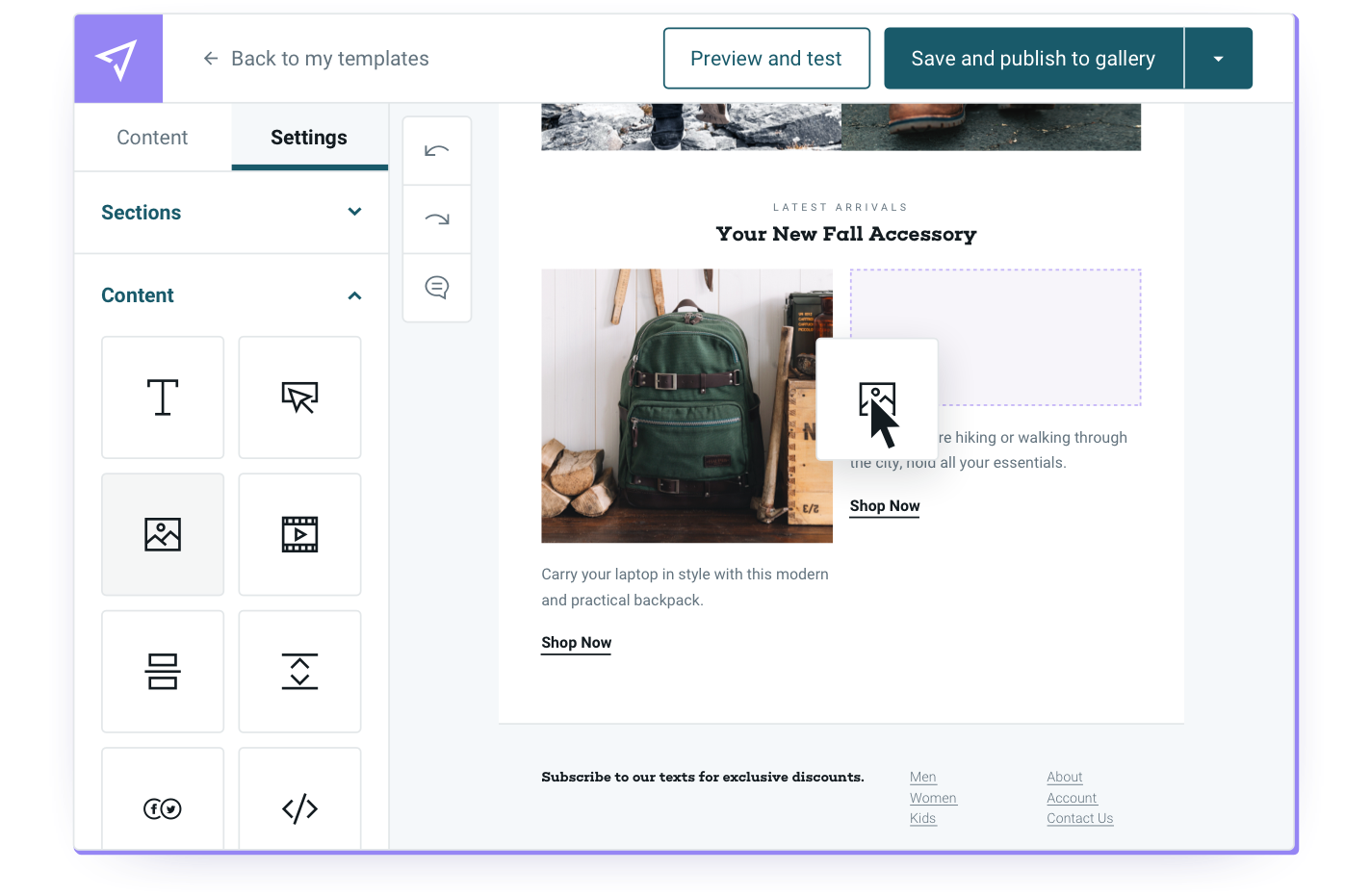
Task: Select 'Your New Fall Accessory' heading
Action: click(846, 234)
